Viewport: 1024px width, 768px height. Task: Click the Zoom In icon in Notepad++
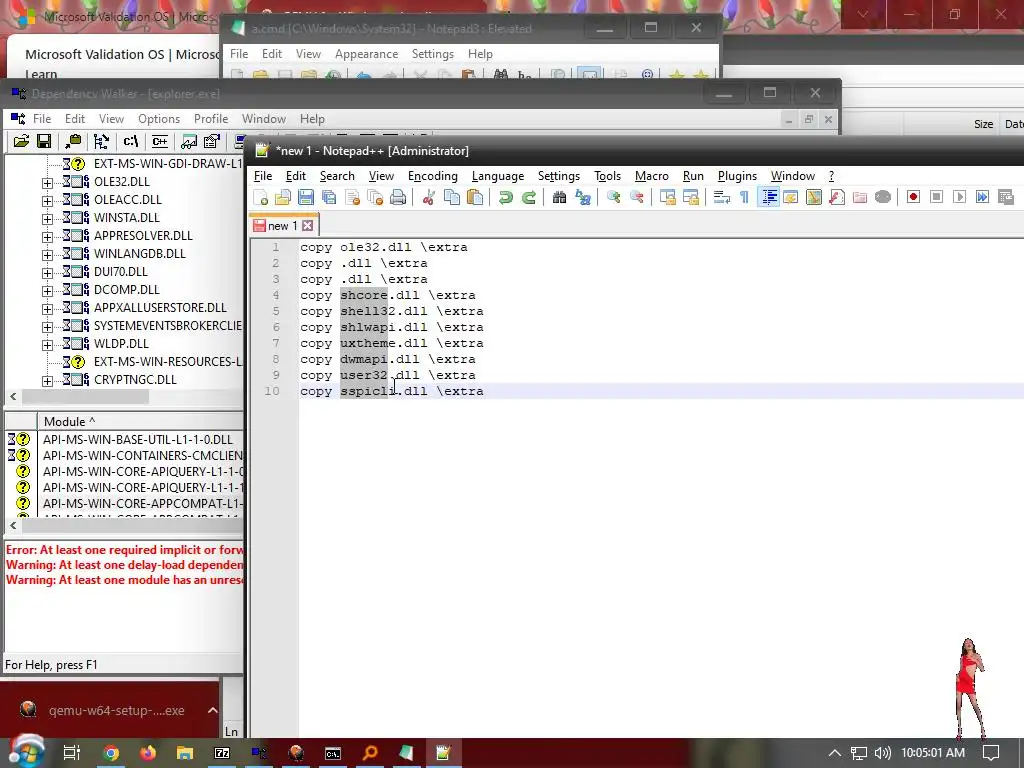click(613, 197)
